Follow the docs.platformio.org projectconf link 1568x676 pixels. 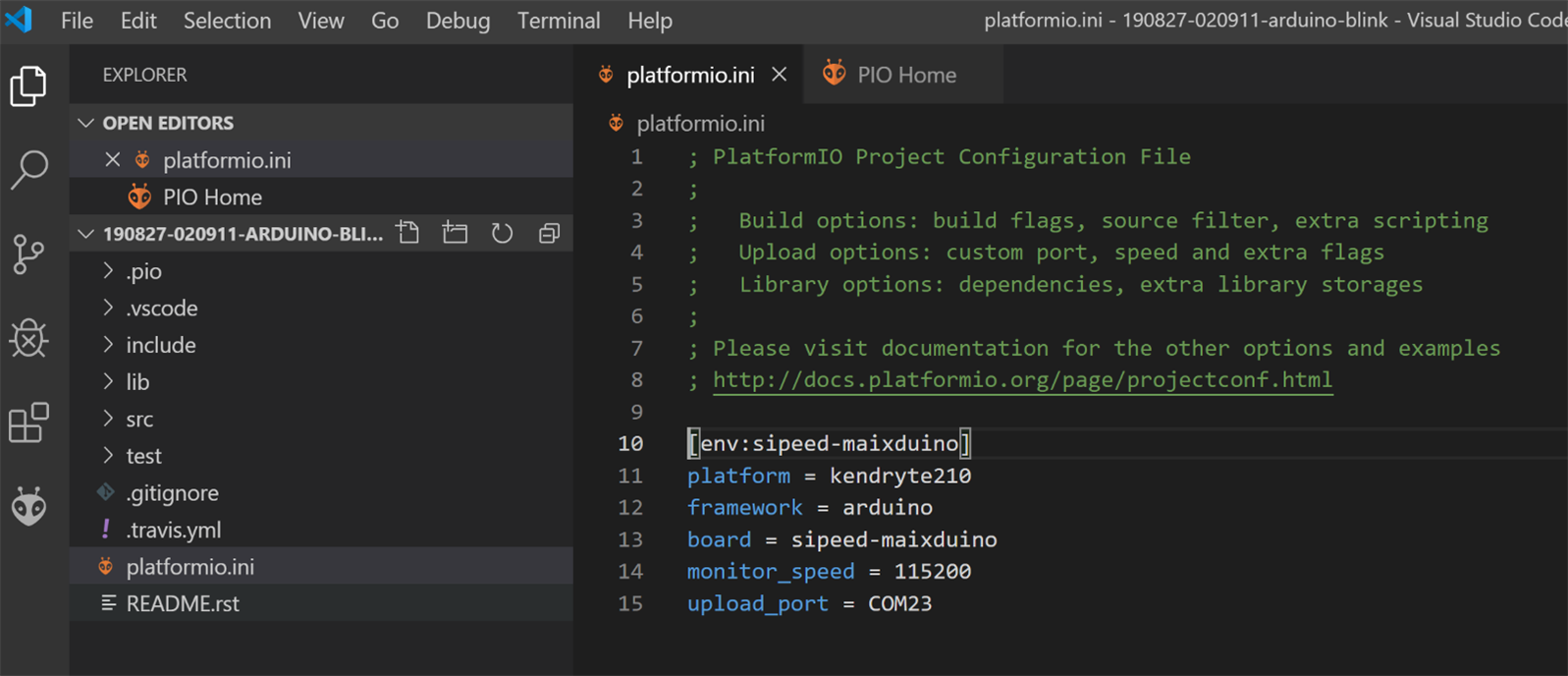(1021, 380)
